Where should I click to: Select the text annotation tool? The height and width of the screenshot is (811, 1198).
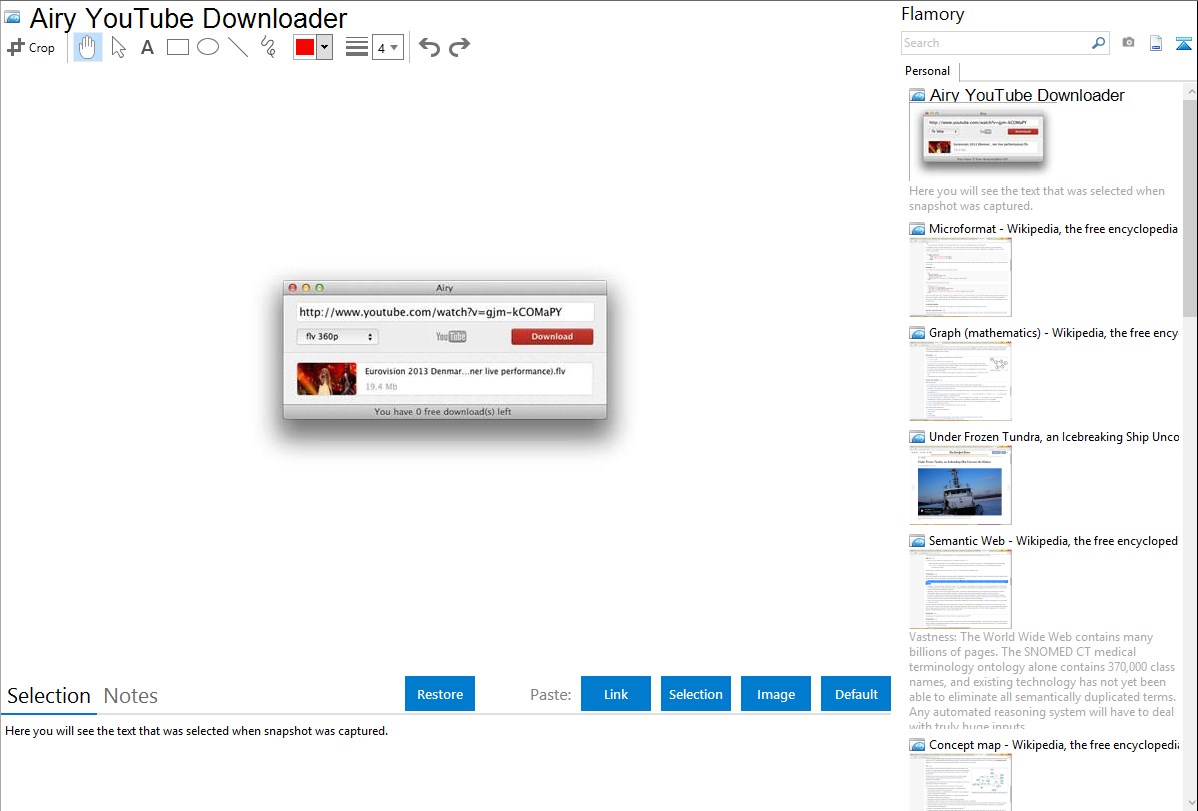pos(147,47)
